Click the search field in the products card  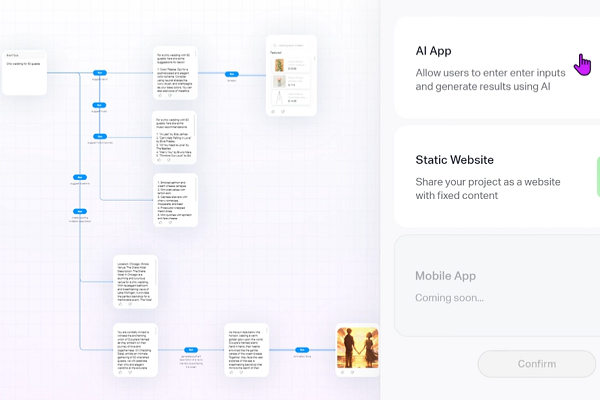(x=291, y=46)
